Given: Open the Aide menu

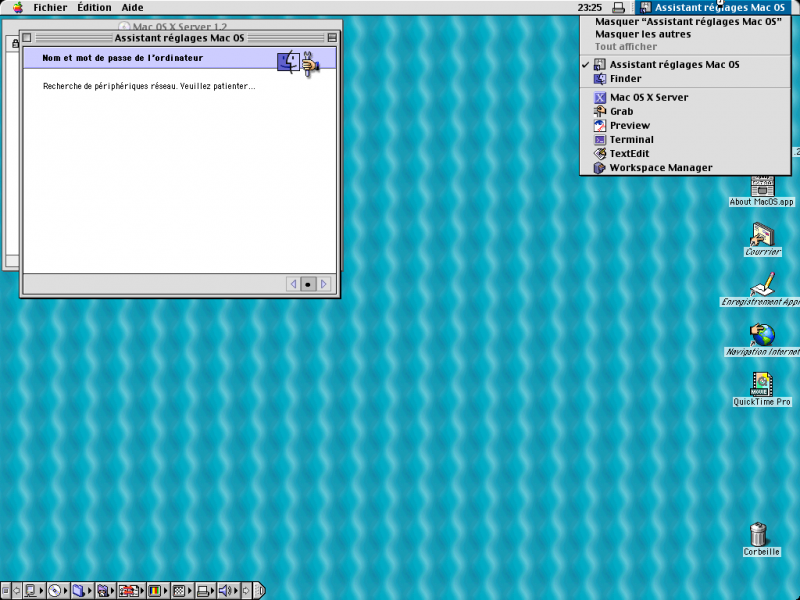Looking at the screenshot, I should pos(132,7).
